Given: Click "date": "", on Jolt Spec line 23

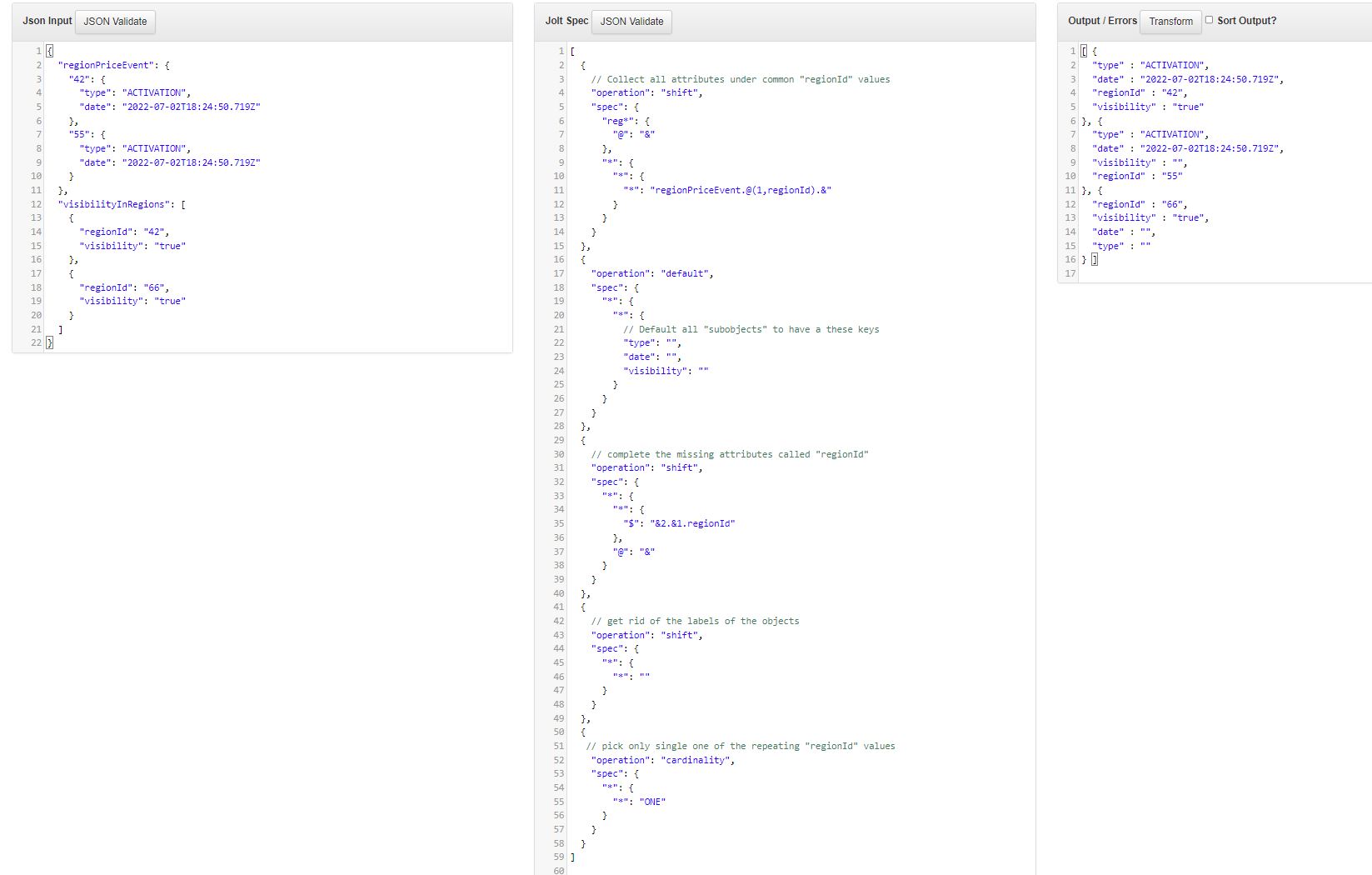Looking at the screenshot, I should pyautogui.click(x=652, y=357).
